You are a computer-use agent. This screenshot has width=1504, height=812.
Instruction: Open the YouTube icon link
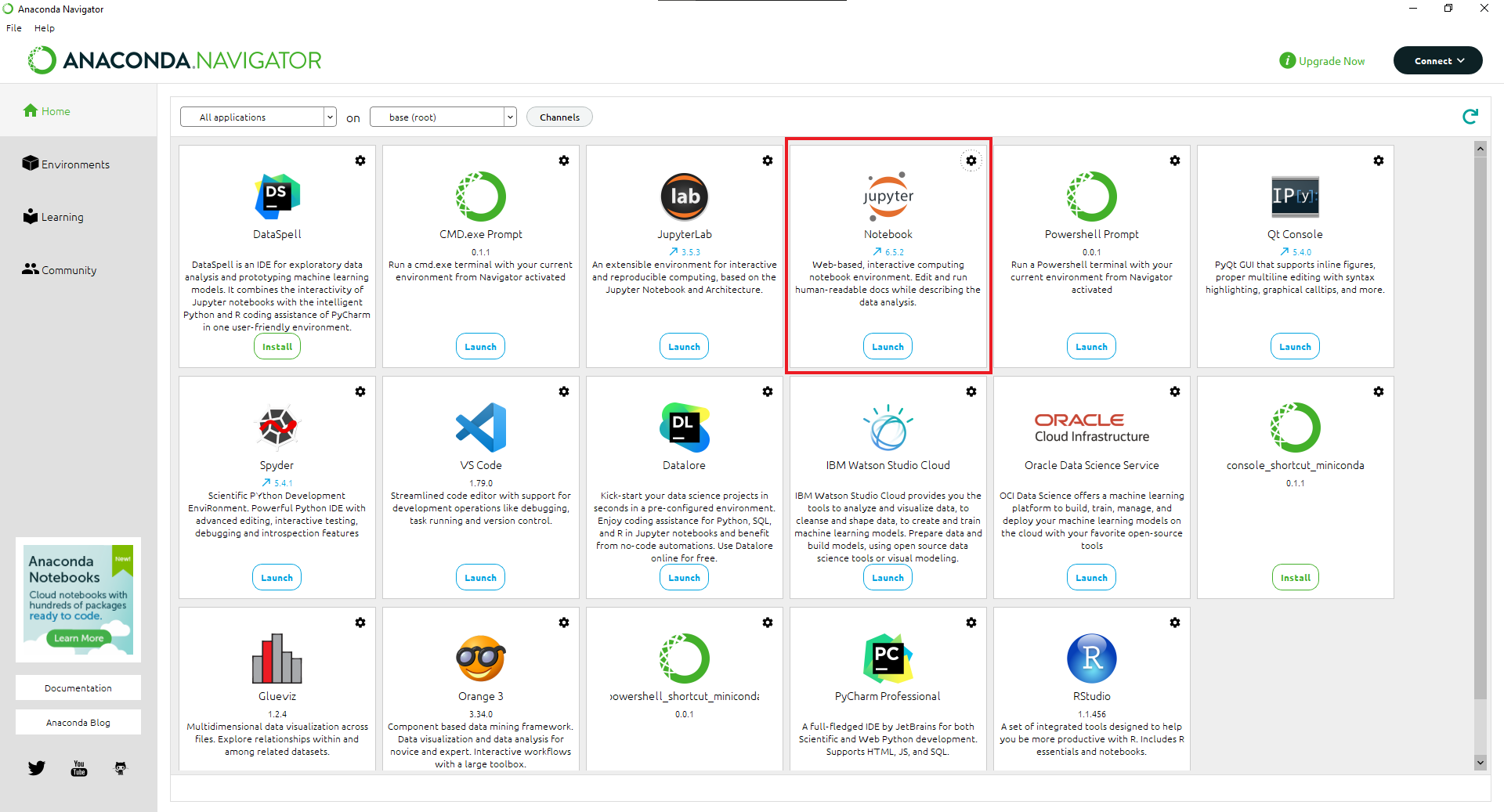79,768
